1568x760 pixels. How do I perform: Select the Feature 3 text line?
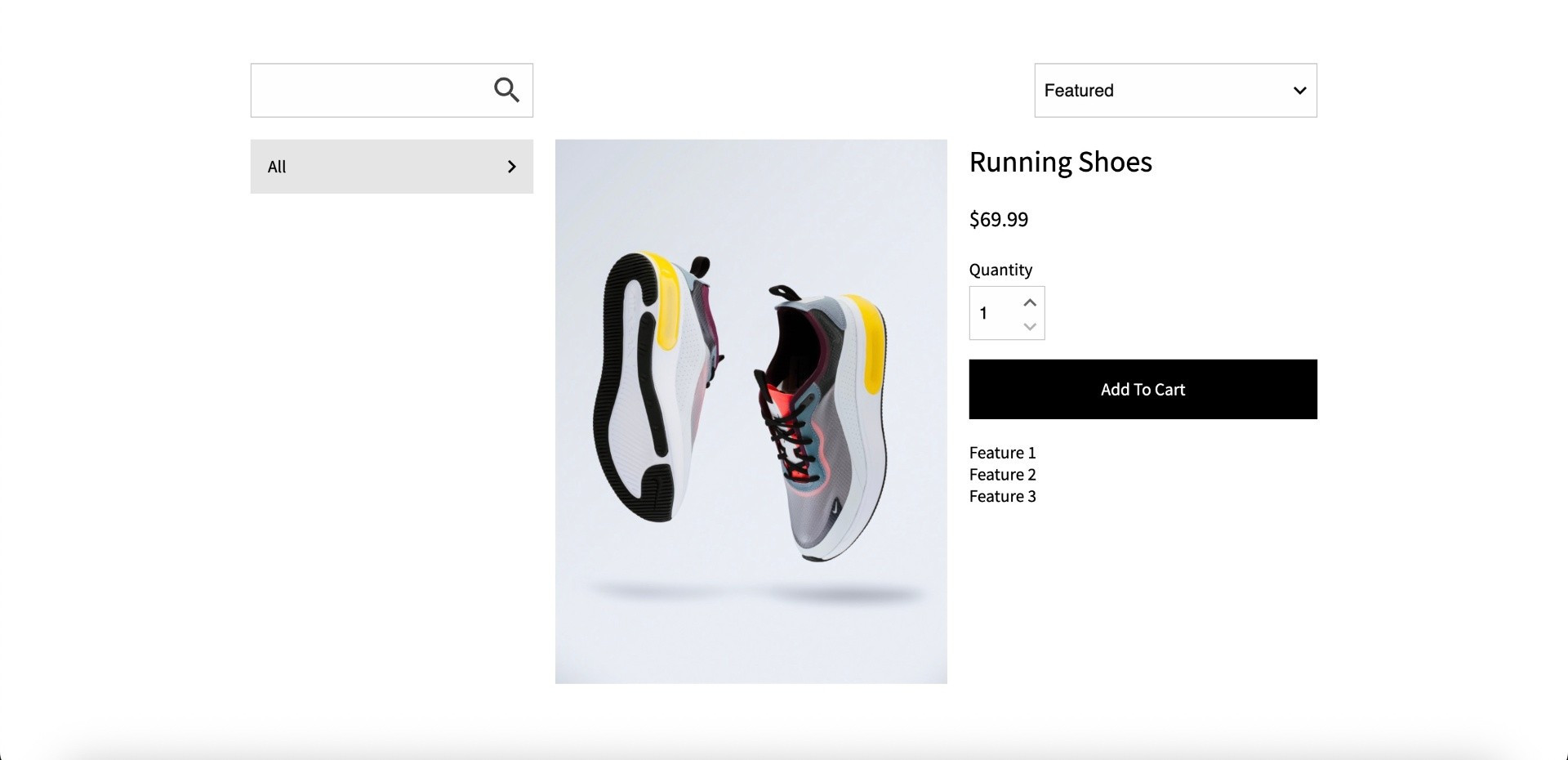[x=1002, y=497]
